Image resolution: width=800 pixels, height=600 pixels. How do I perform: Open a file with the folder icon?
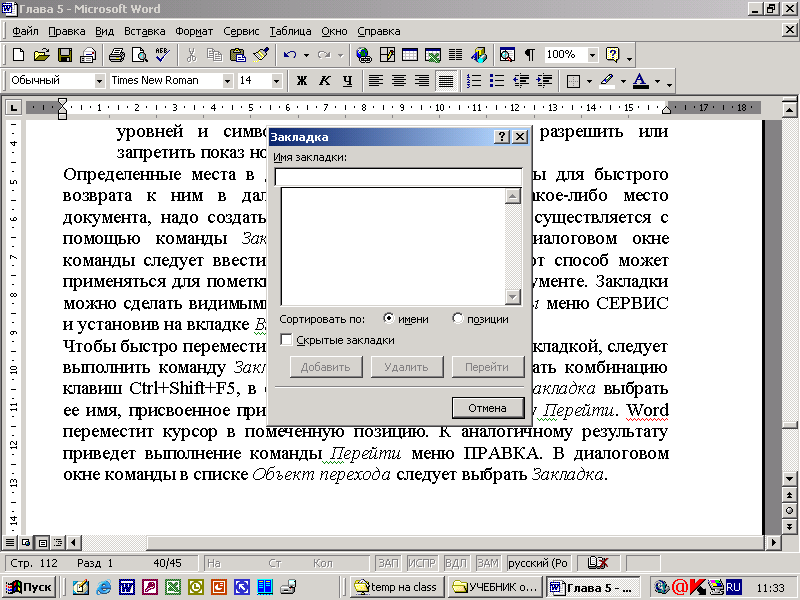41,55
